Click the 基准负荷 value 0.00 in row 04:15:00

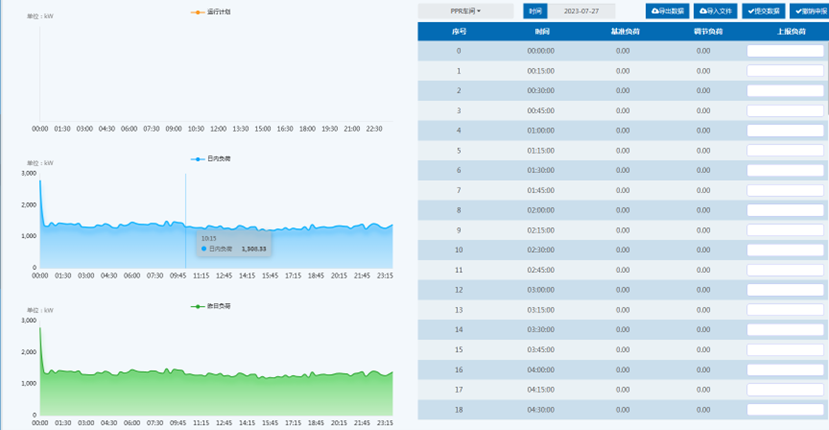coord(623,390)
